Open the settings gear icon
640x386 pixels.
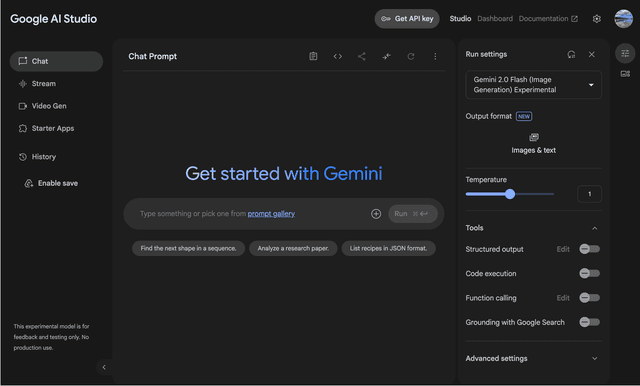point(597,19)
